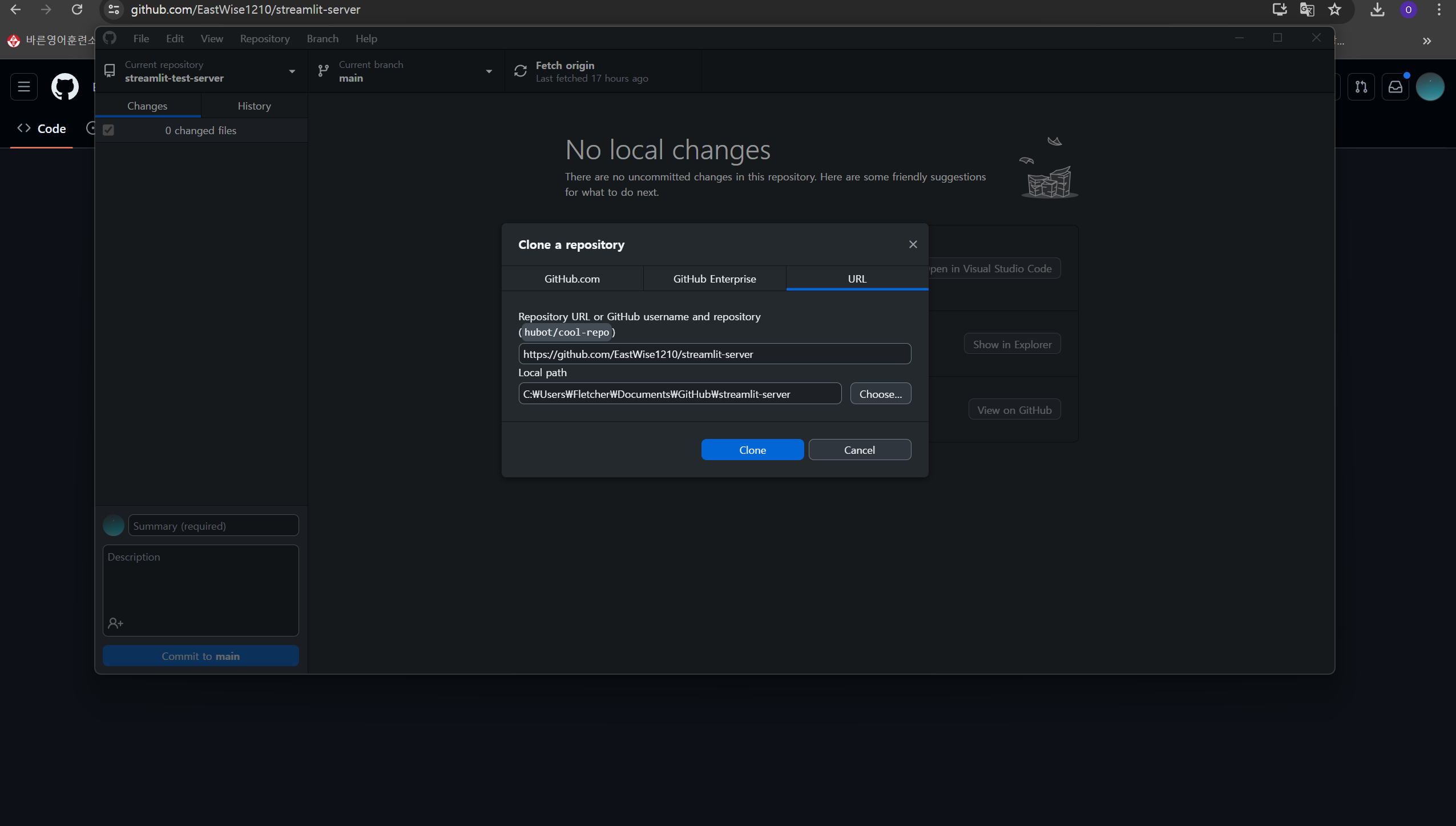Click the Korean bookmark in bookmarks bar

click(x=51, y=41)
